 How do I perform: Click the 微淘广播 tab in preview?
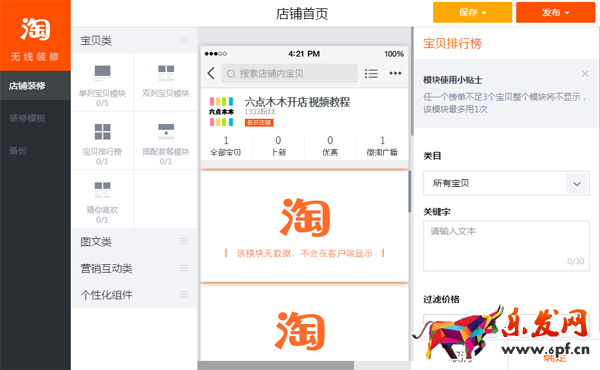[x=382, y=146]
